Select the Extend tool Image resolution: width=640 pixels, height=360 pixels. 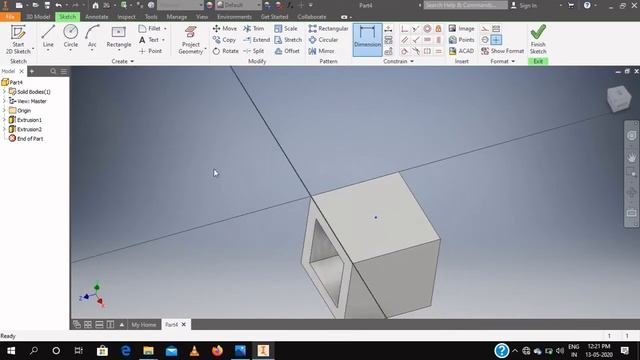[x=256, y=40]
